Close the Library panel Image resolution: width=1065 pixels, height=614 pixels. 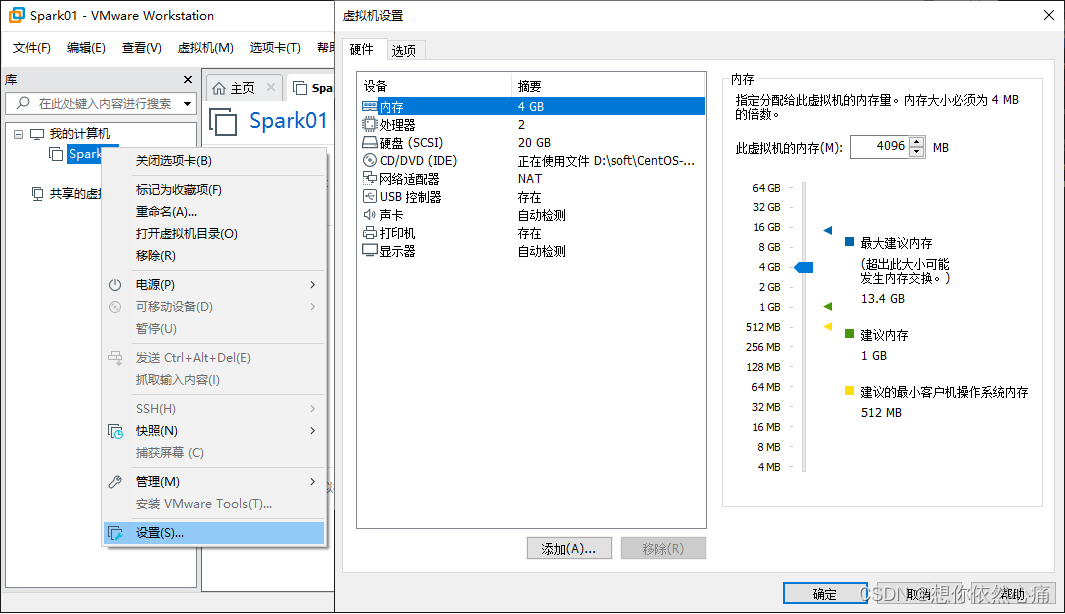pyautogui.click(x=188, y=79)
